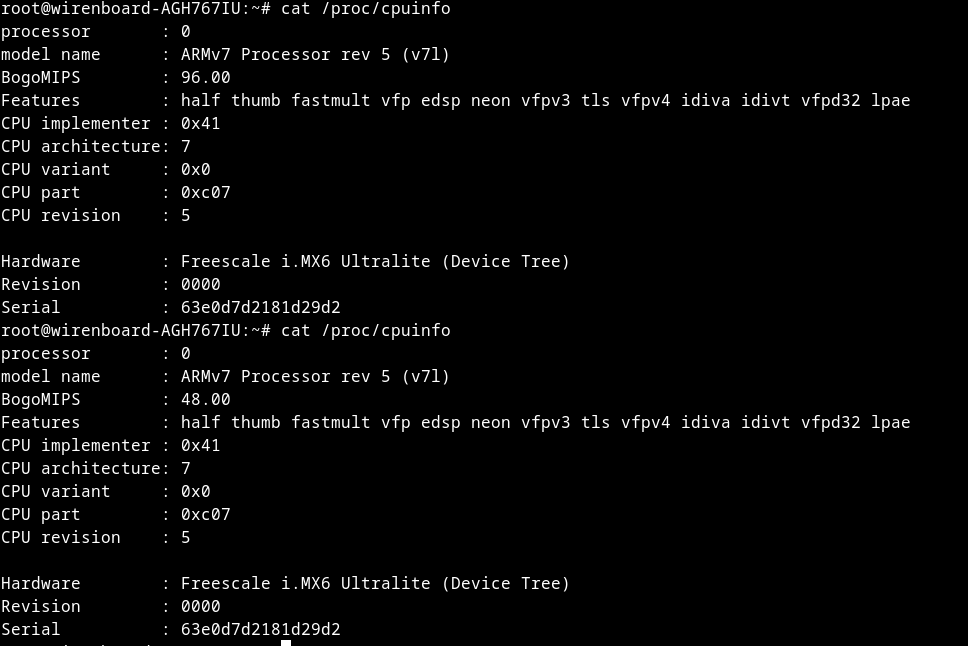Click the second ARMv7 Processor model name value
Image resolution: width=968 pixels, height=646 pixels.
315,376
